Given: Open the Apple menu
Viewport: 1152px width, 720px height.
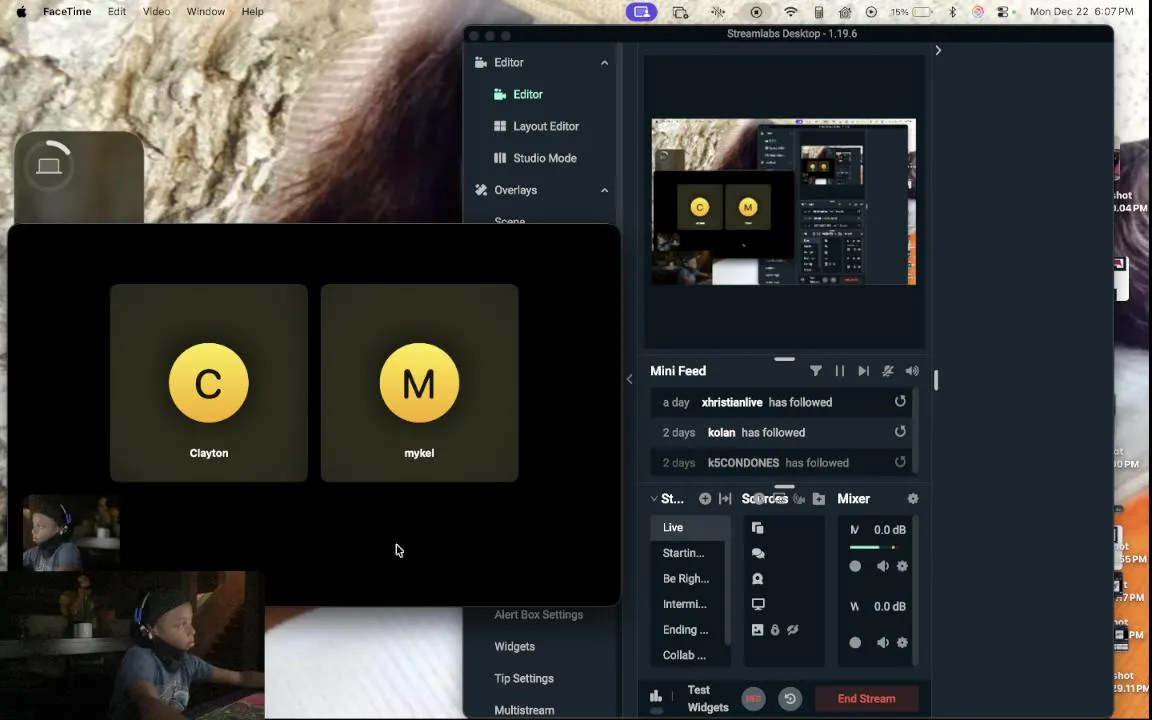Looking at the screenshot, I should (21, 12).
